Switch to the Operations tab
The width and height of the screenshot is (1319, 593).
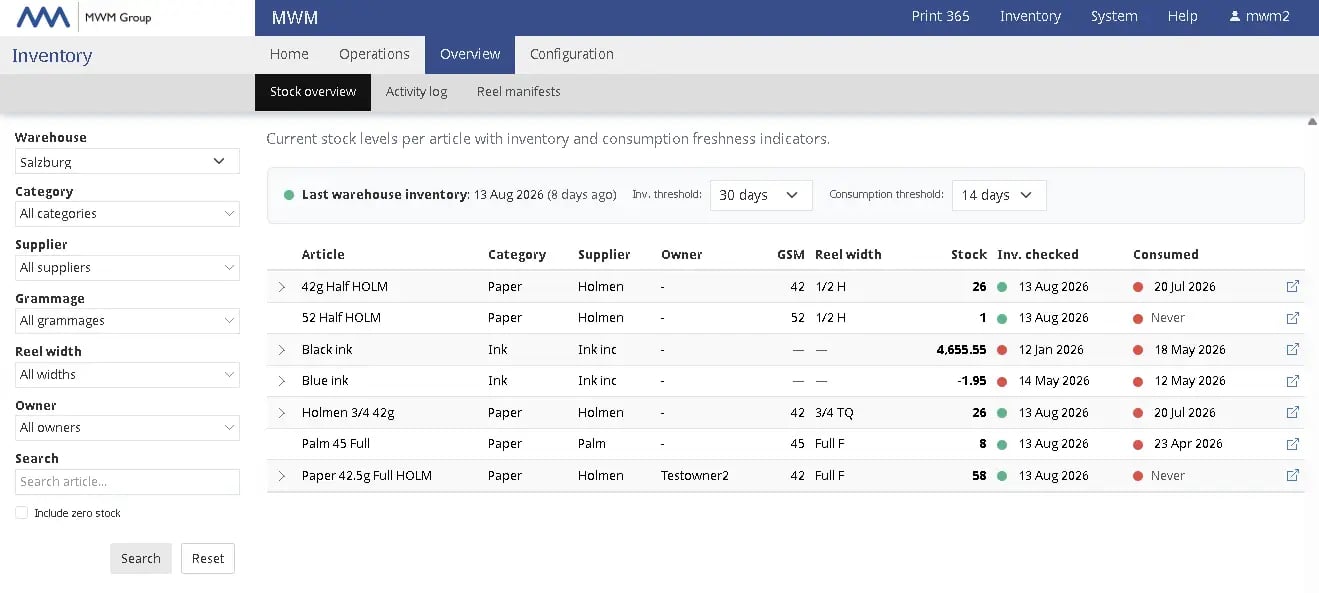pyautogui.click(x=374, y=54)
